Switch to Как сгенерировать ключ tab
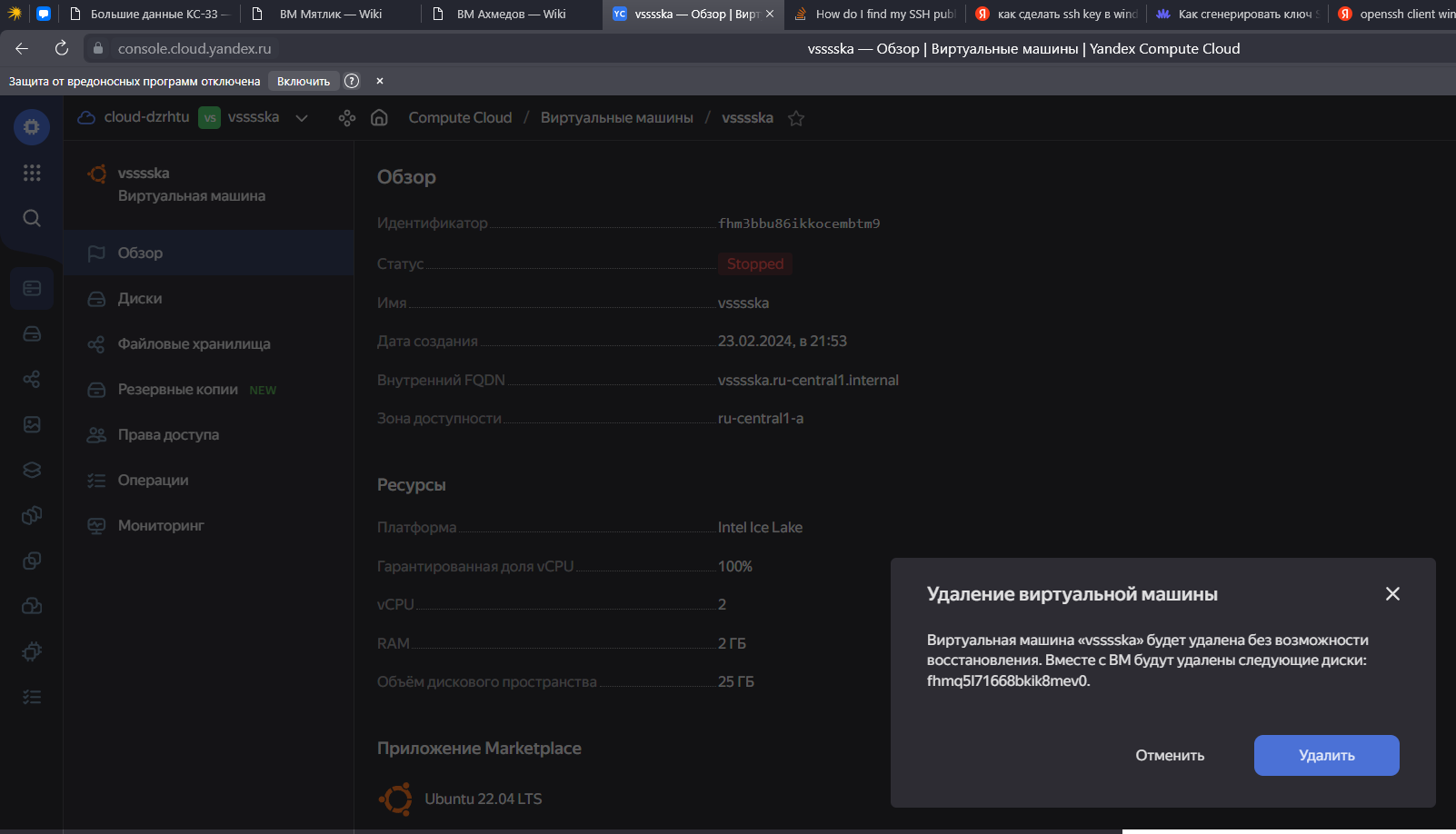 point(1237,14)
